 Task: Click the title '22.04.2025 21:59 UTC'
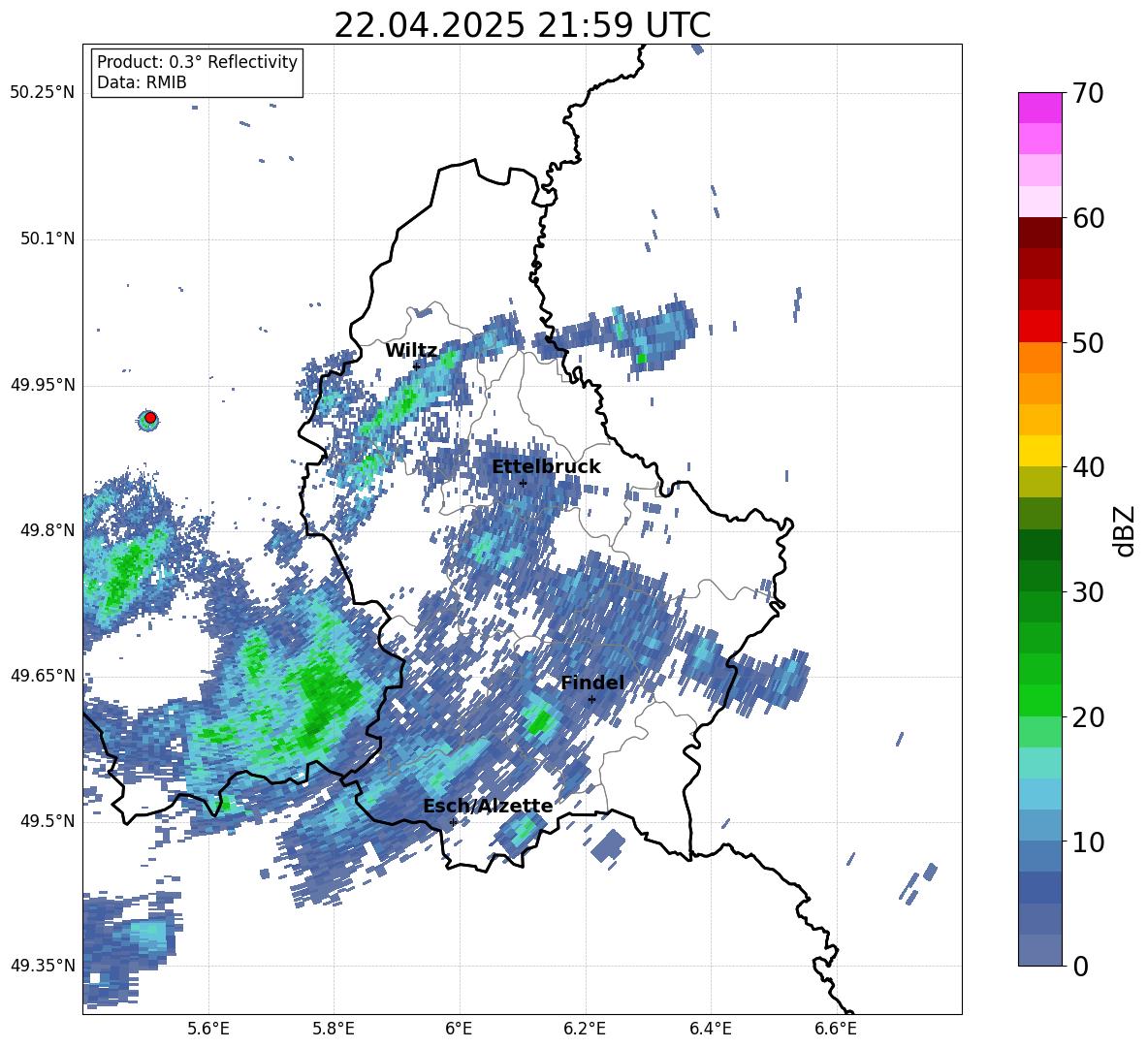523,25
